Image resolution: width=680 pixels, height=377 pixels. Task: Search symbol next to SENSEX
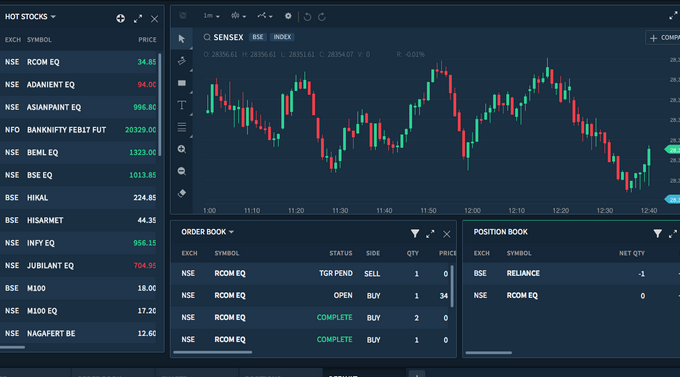[207, 37]
